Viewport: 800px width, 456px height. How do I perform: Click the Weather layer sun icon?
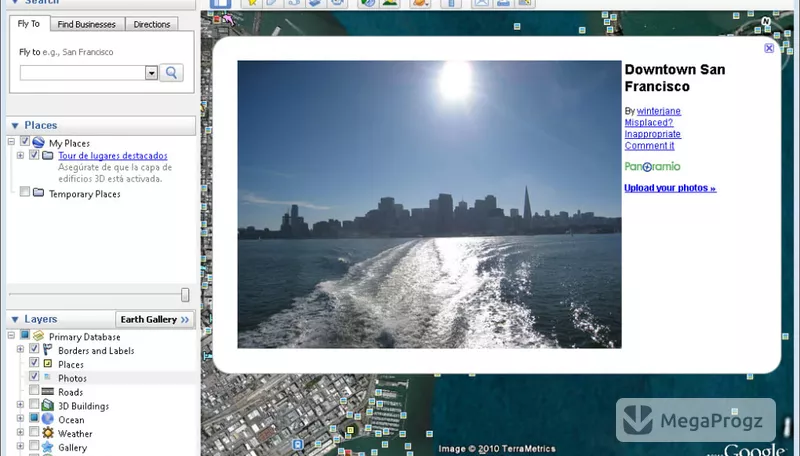click(x=47, y=433)
